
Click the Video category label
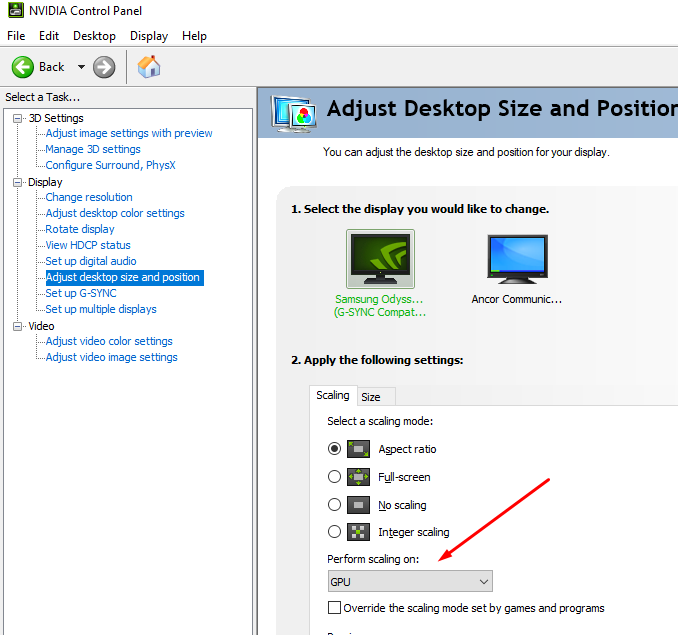click(41, 326)
